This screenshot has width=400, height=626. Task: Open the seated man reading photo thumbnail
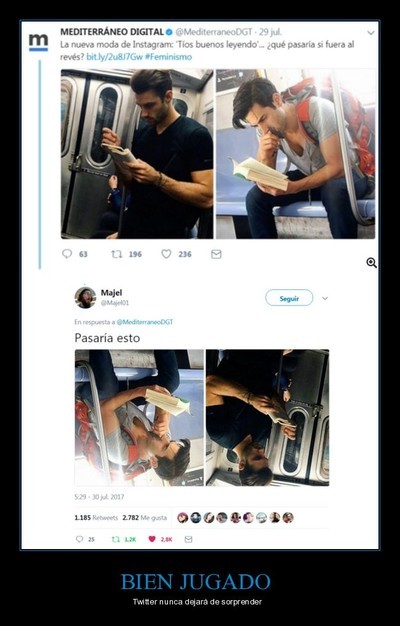295,154
